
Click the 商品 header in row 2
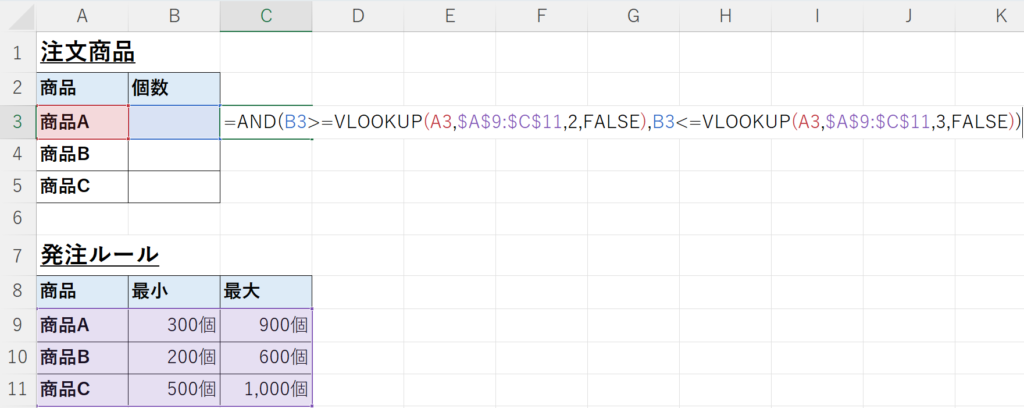(x=82, y=88)
